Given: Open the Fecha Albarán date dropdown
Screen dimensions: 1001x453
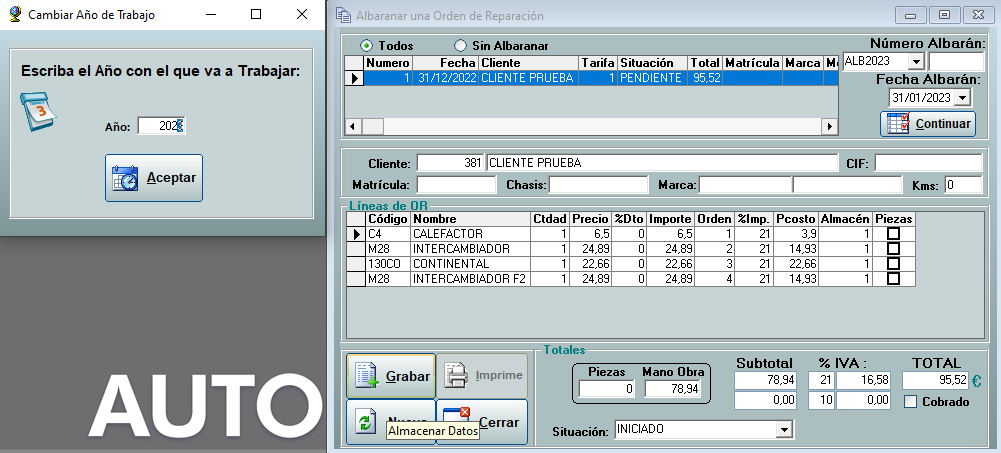Looking at the screenshot, I should 962,98.
